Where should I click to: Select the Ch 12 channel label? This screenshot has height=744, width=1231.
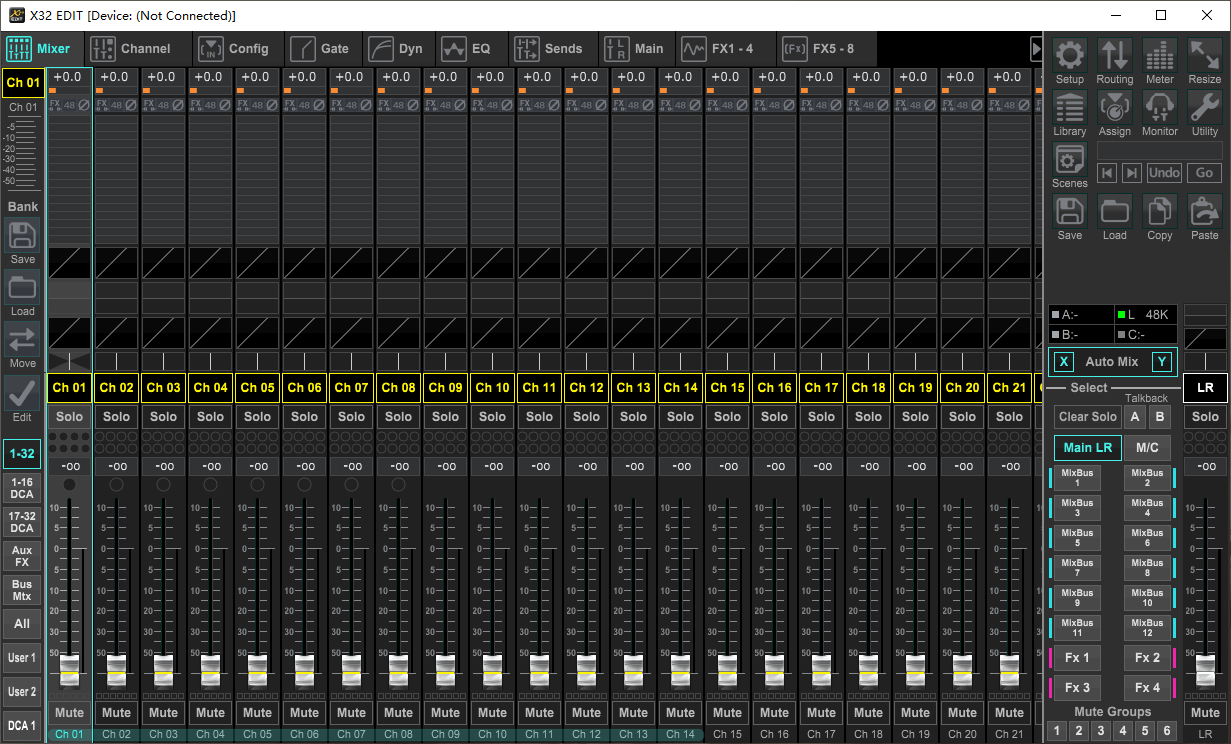[586, 388]
